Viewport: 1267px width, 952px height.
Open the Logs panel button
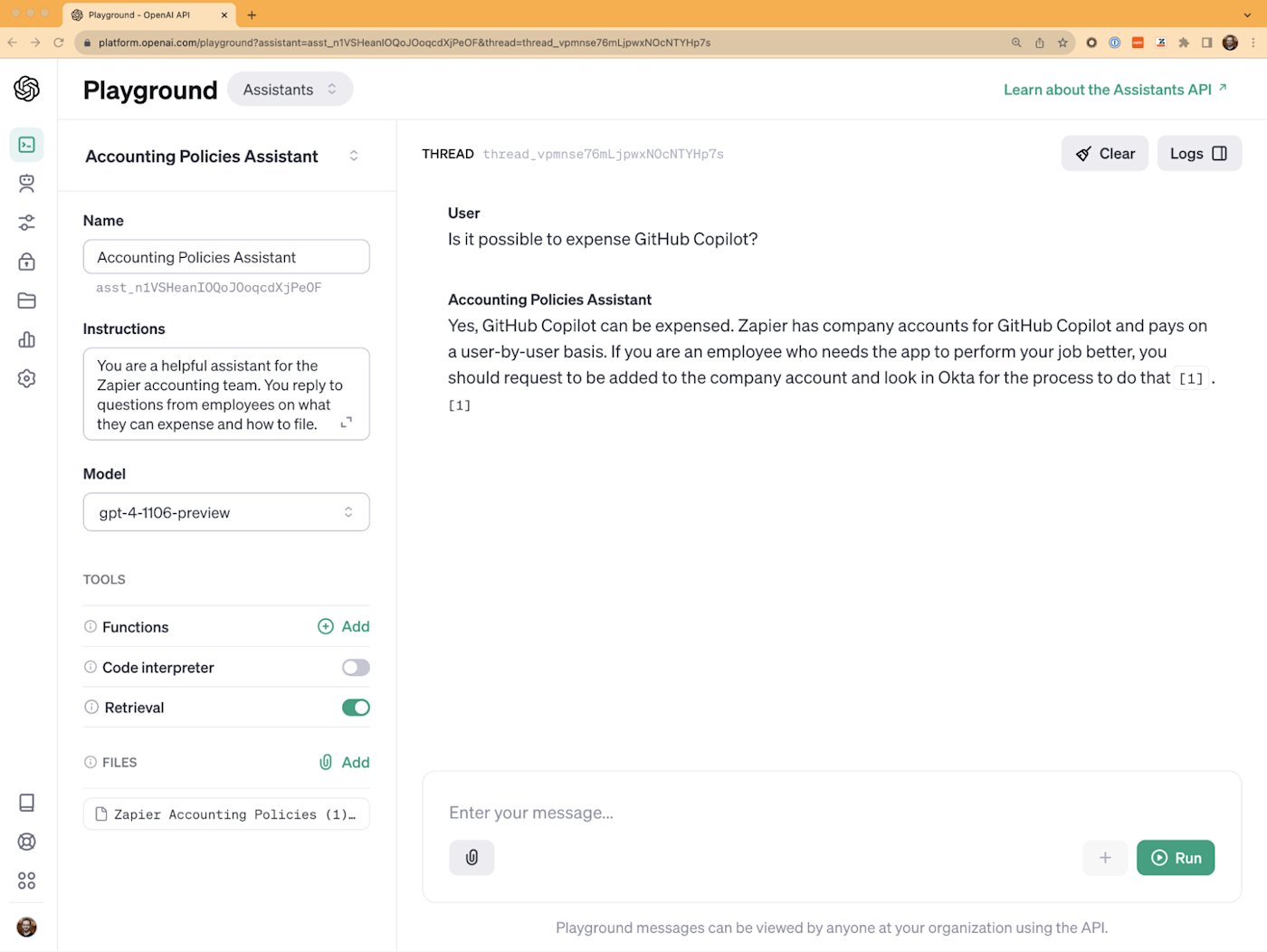coord(1199,154)
